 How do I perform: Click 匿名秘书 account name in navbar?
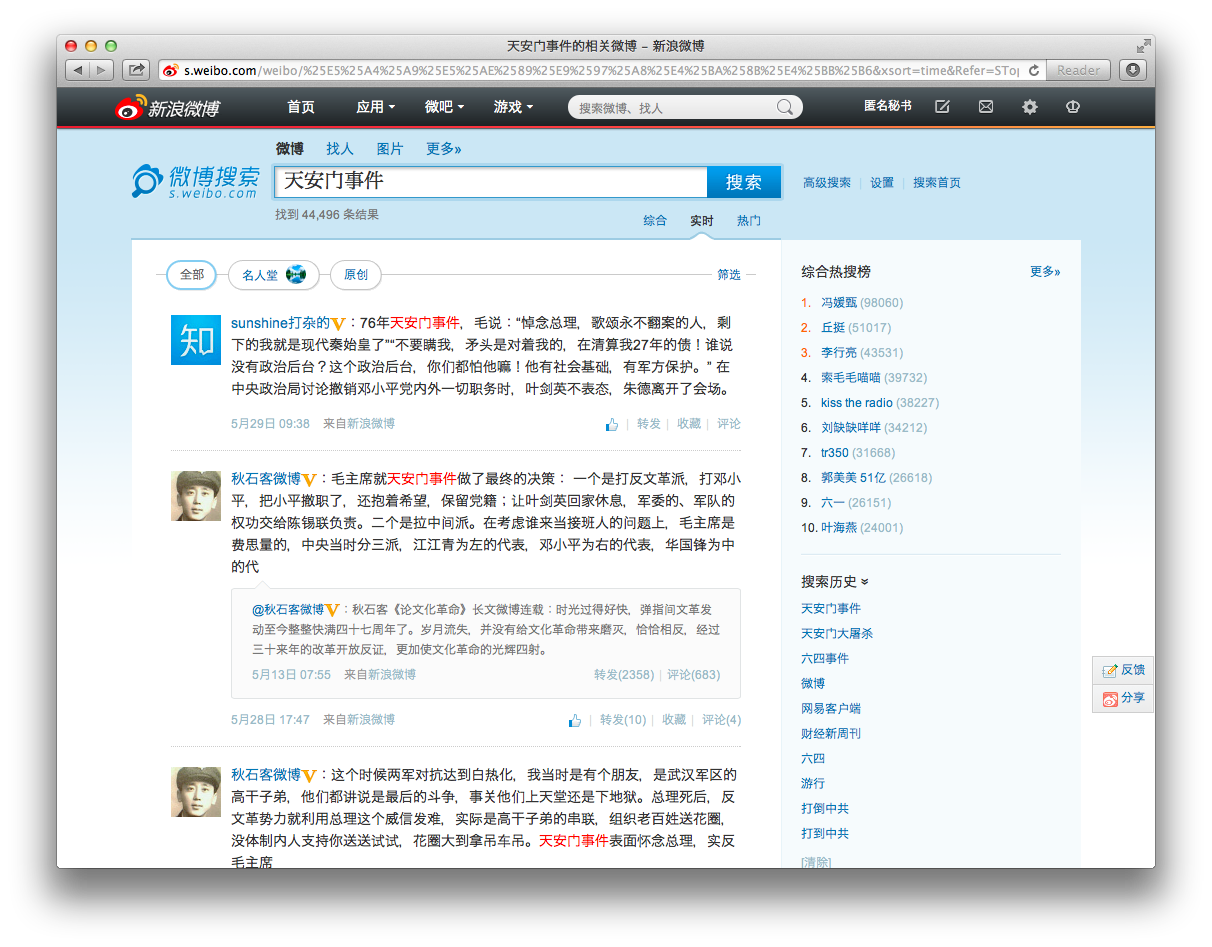click(888, 107)
